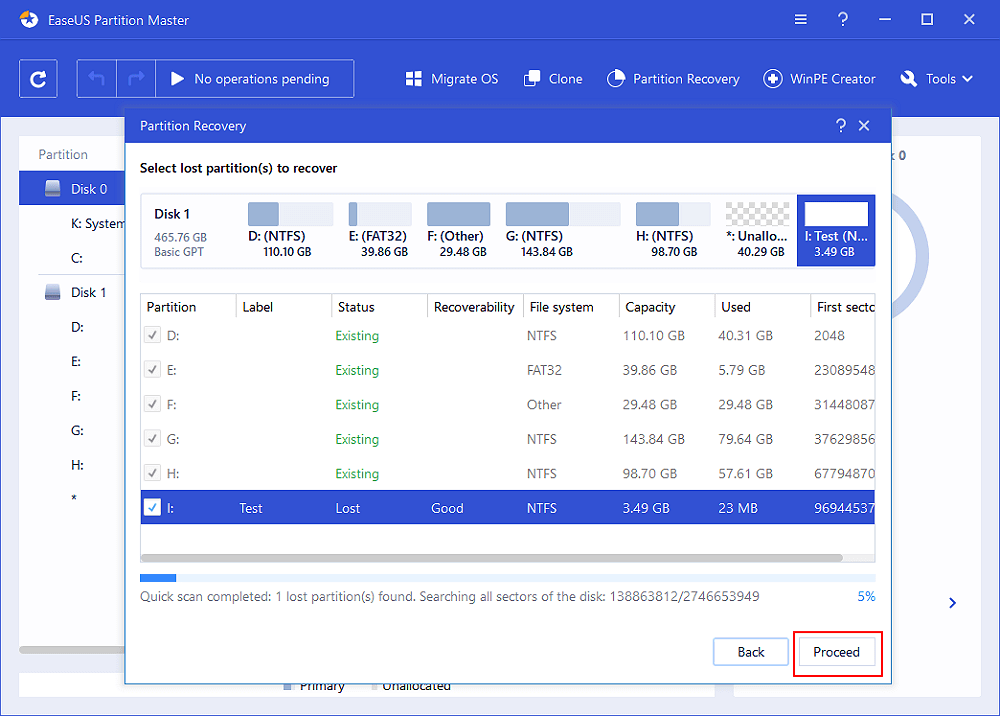Select H: (NTFS) partition block
The width and height of the screenshot is (1000, 716).
click(x=673, y=230)
